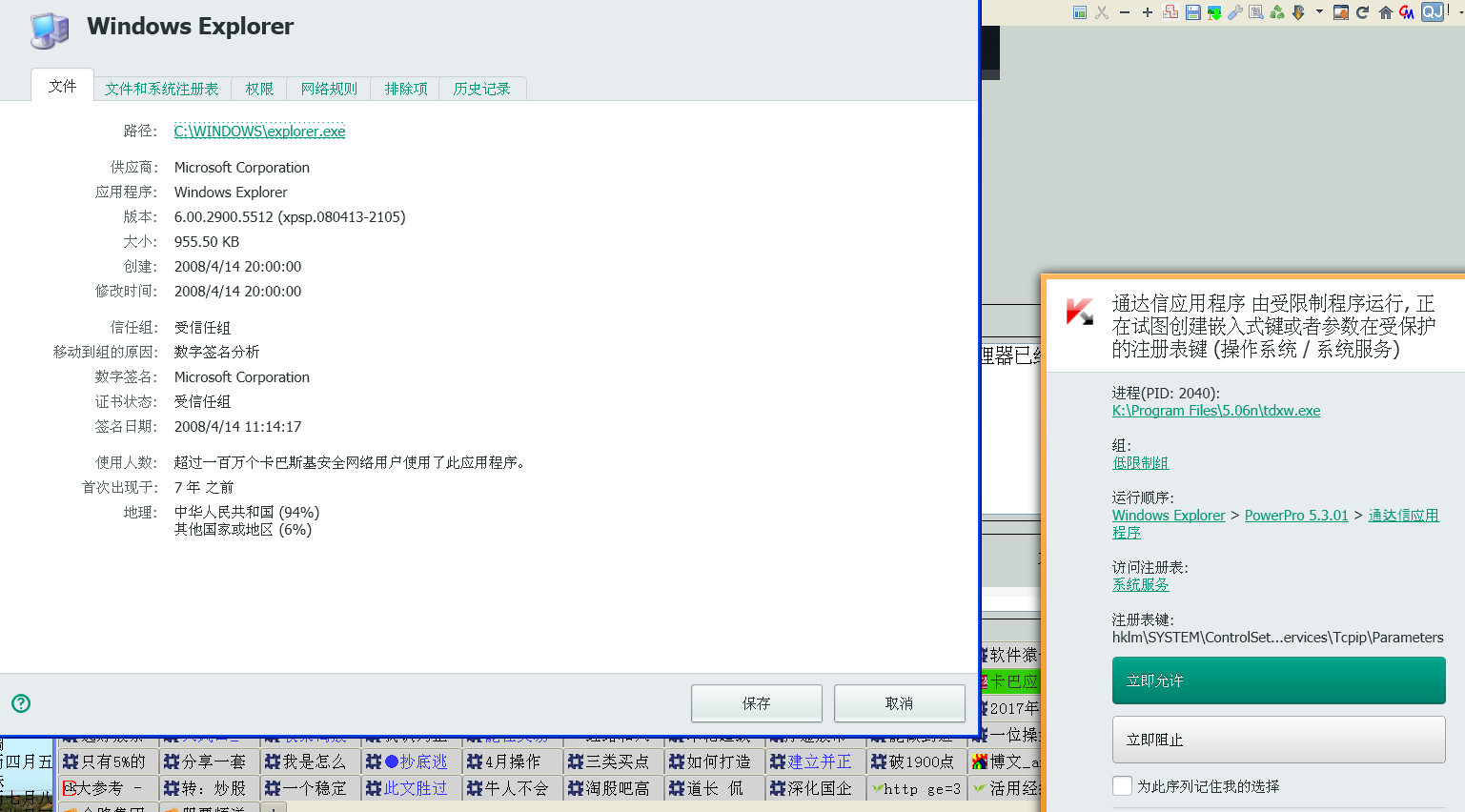Open the 一个稳定 bookmark tab

pos(311,788)
